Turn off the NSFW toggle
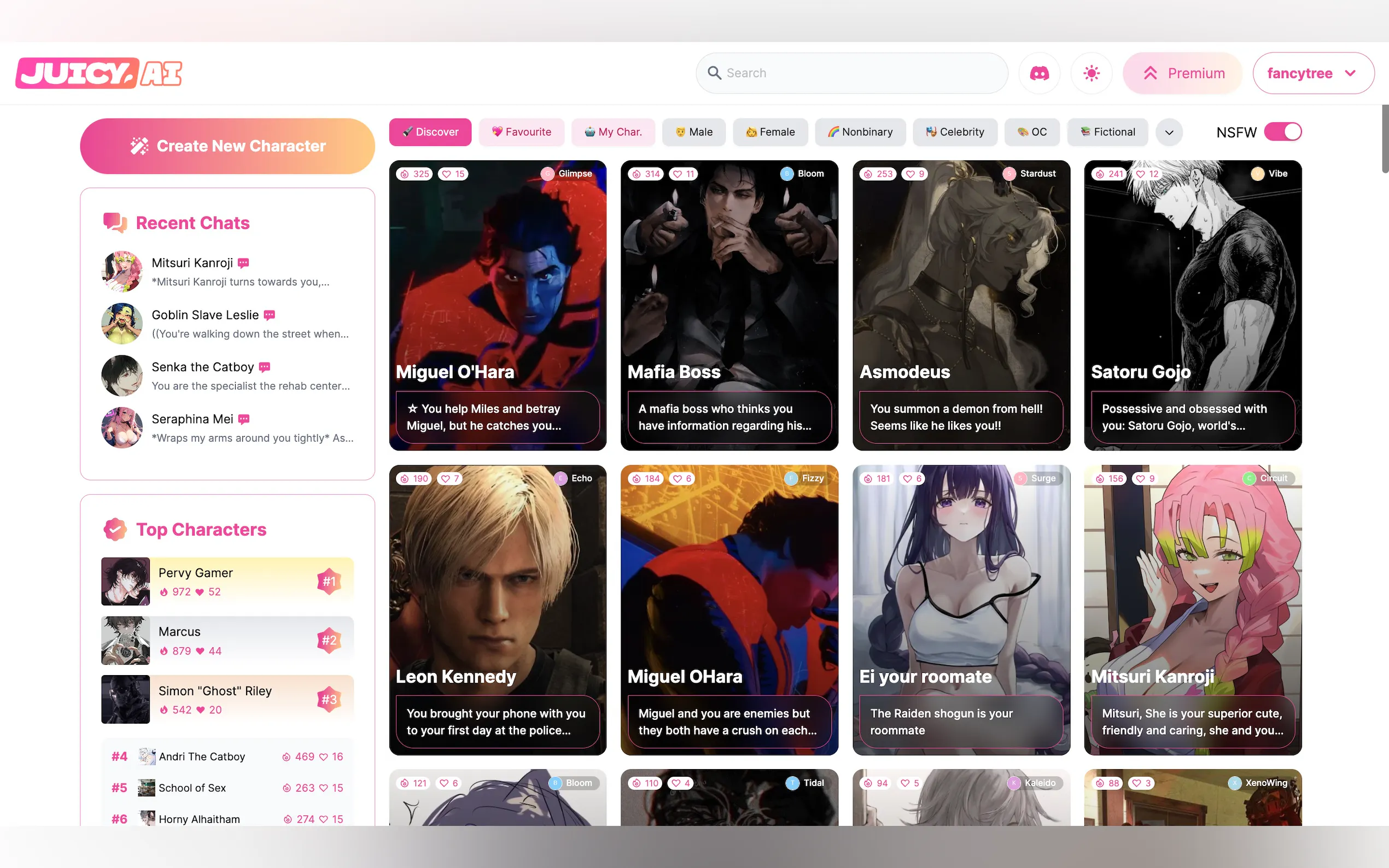Viewport: 1389px width, 868px height. 1283,132
